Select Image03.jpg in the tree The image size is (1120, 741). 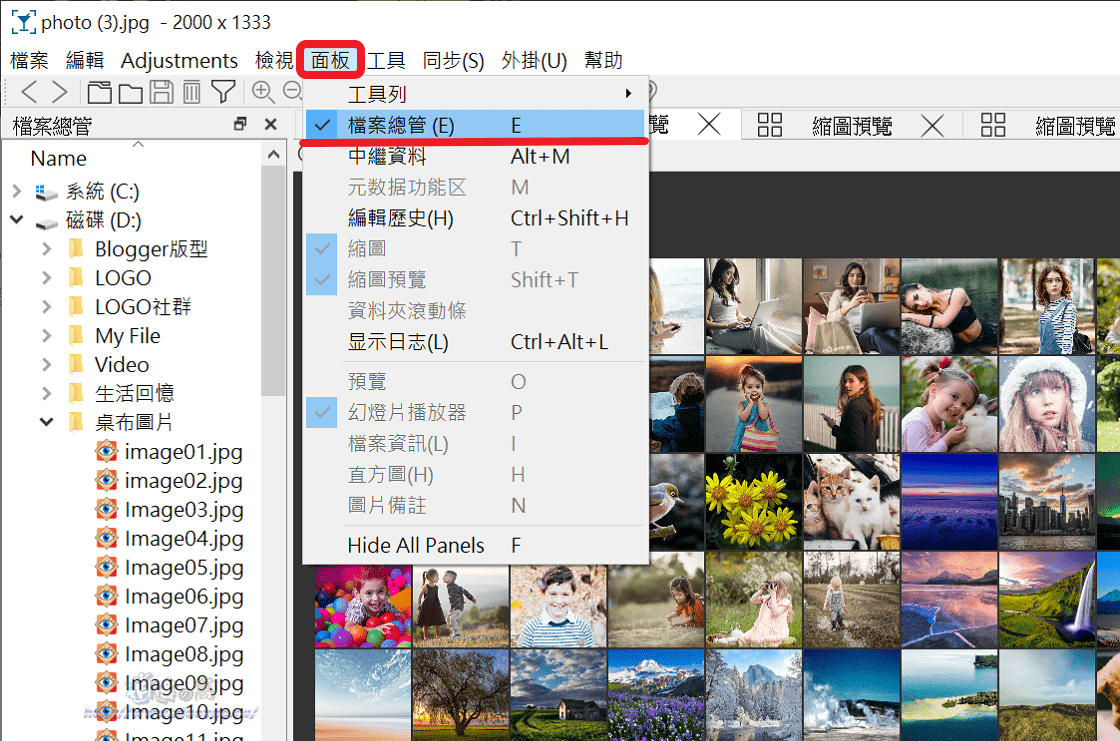[x=184, y=509]
